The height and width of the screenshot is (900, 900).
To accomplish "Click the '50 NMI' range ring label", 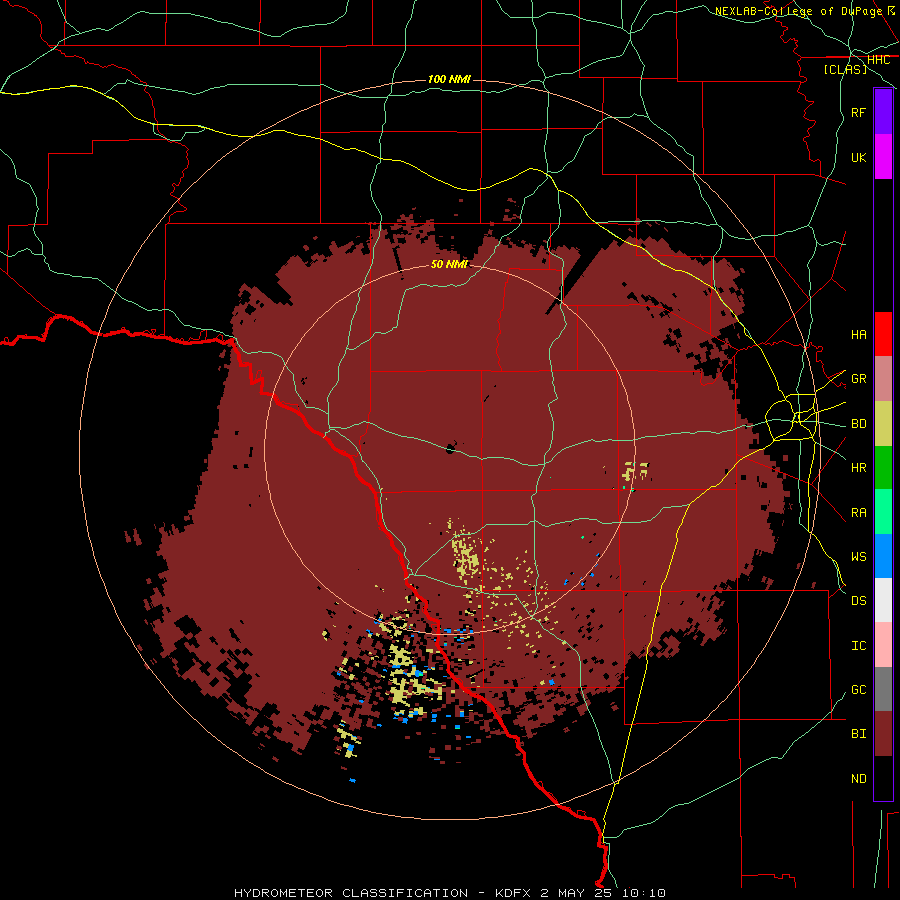I will pos(449,264).
